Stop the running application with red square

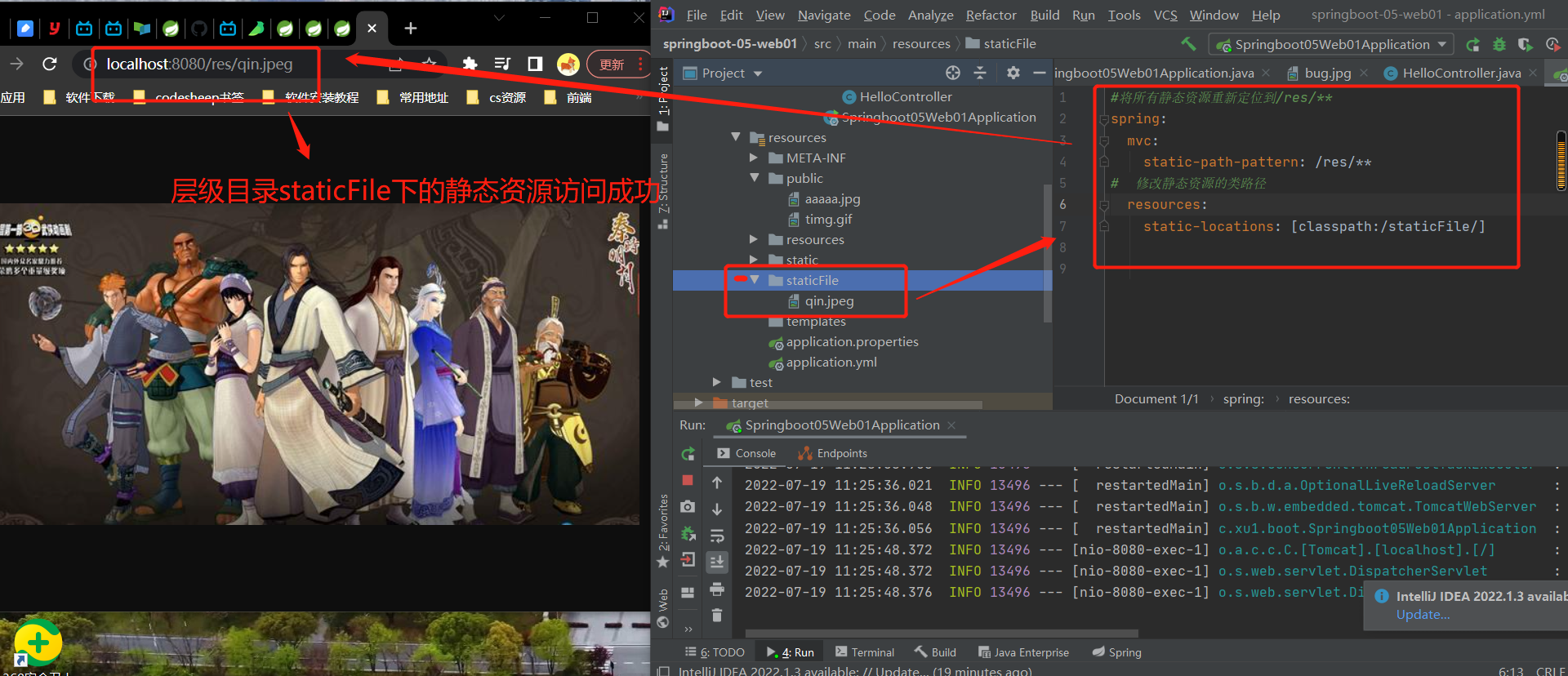tap(688, 481)
